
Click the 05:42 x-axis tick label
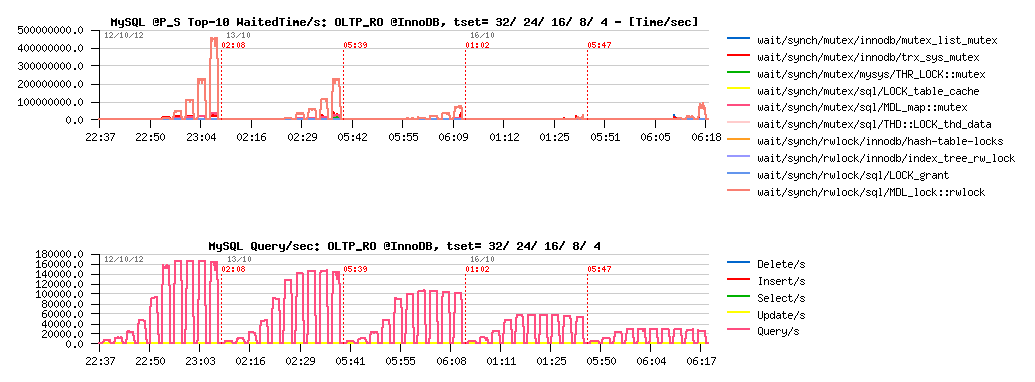[352, 137]
